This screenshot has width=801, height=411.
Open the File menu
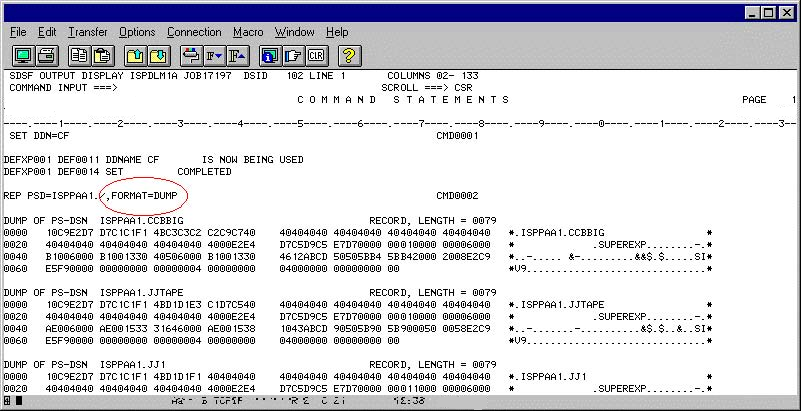point(18,32)
